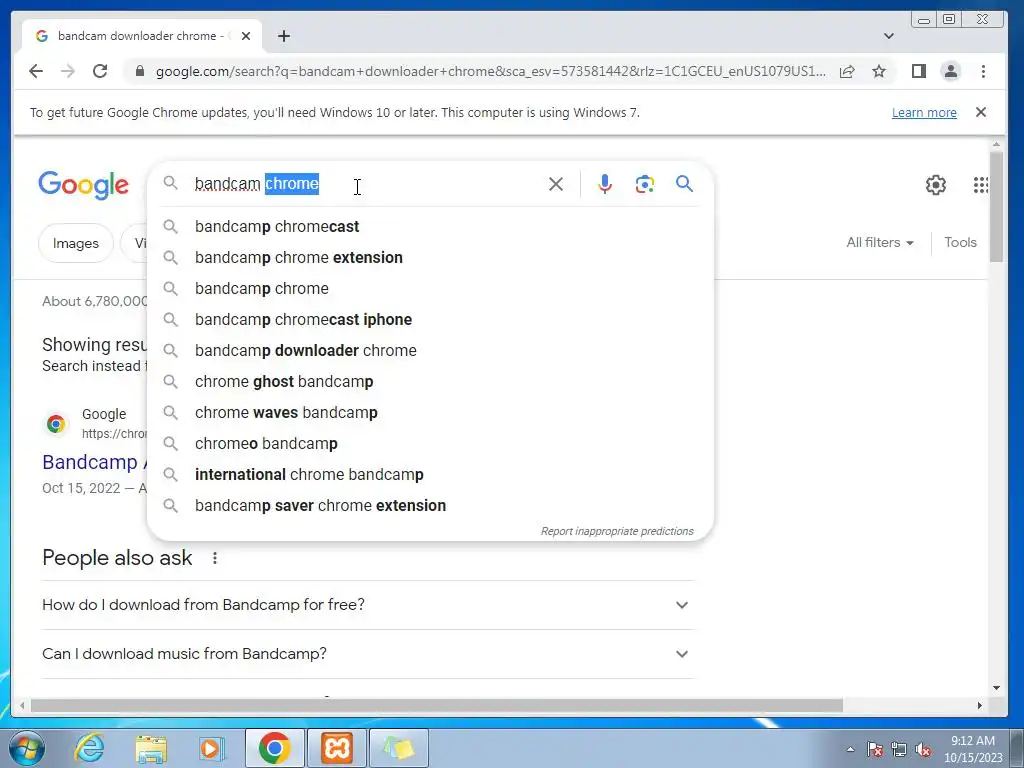Click scrollbar down arrow
The width and height of the screenshot is (1024, 768).
tap(996, 688)
